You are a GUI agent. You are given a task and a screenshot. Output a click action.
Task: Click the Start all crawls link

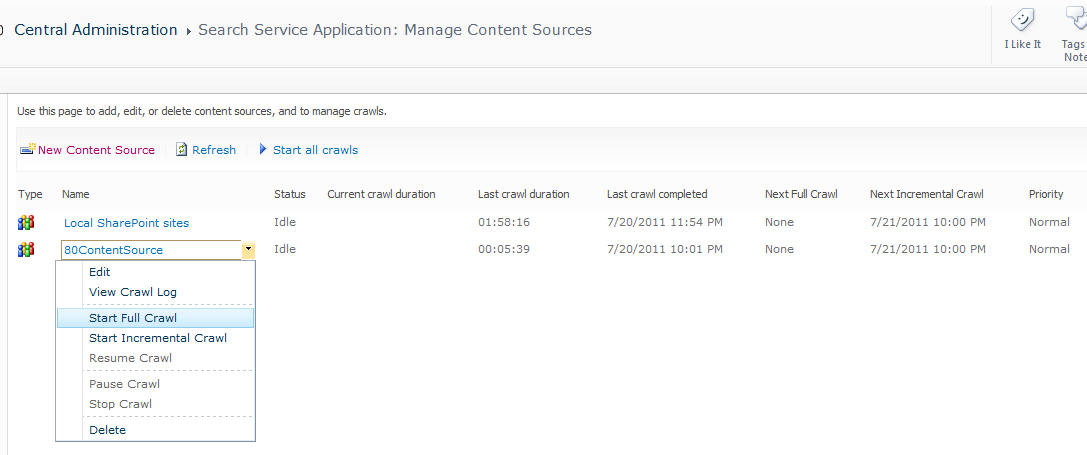315,150
